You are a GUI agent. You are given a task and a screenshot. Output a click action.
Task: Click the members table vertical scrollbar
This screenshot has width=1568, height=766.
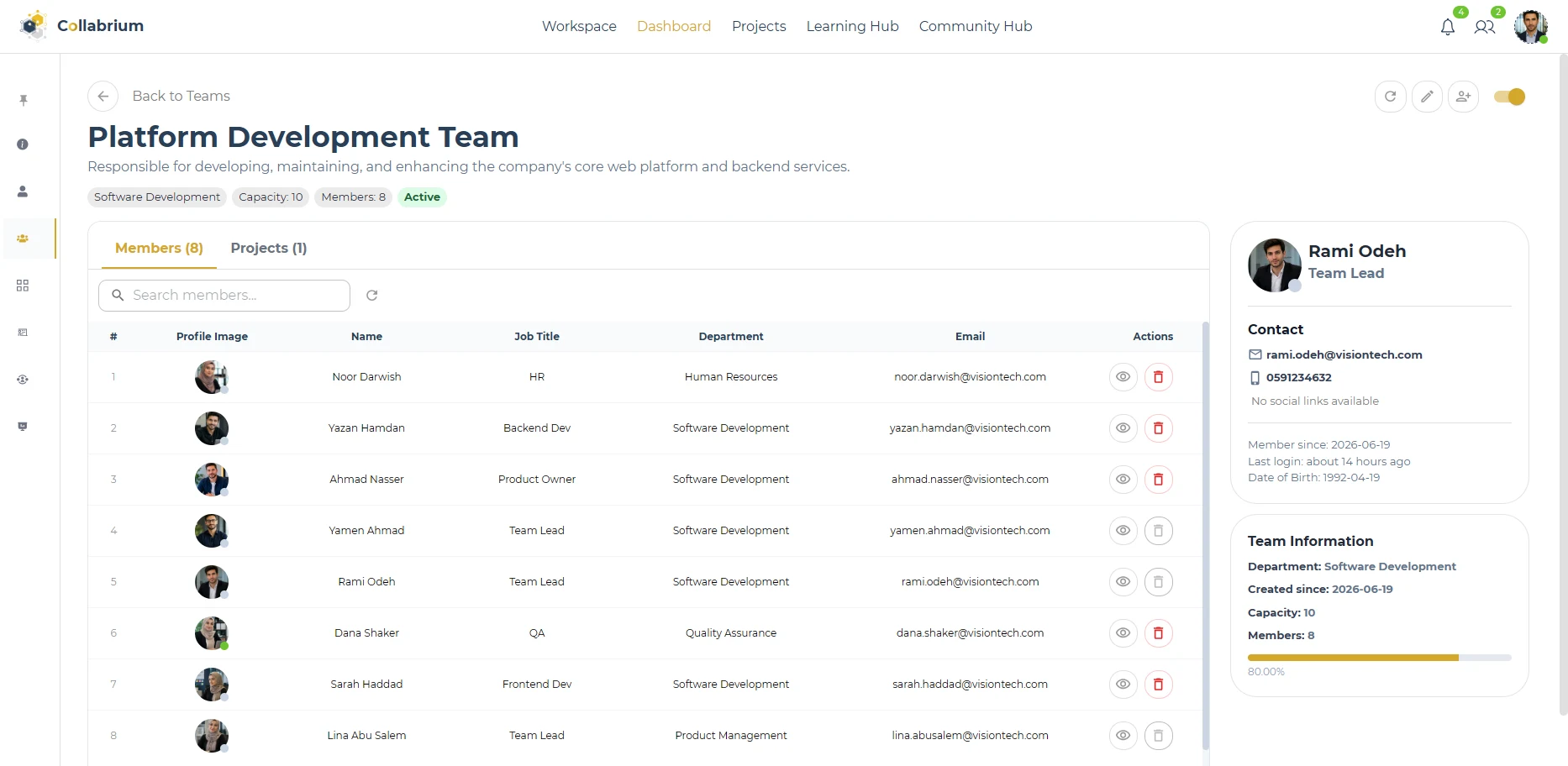pos(1206,536)
